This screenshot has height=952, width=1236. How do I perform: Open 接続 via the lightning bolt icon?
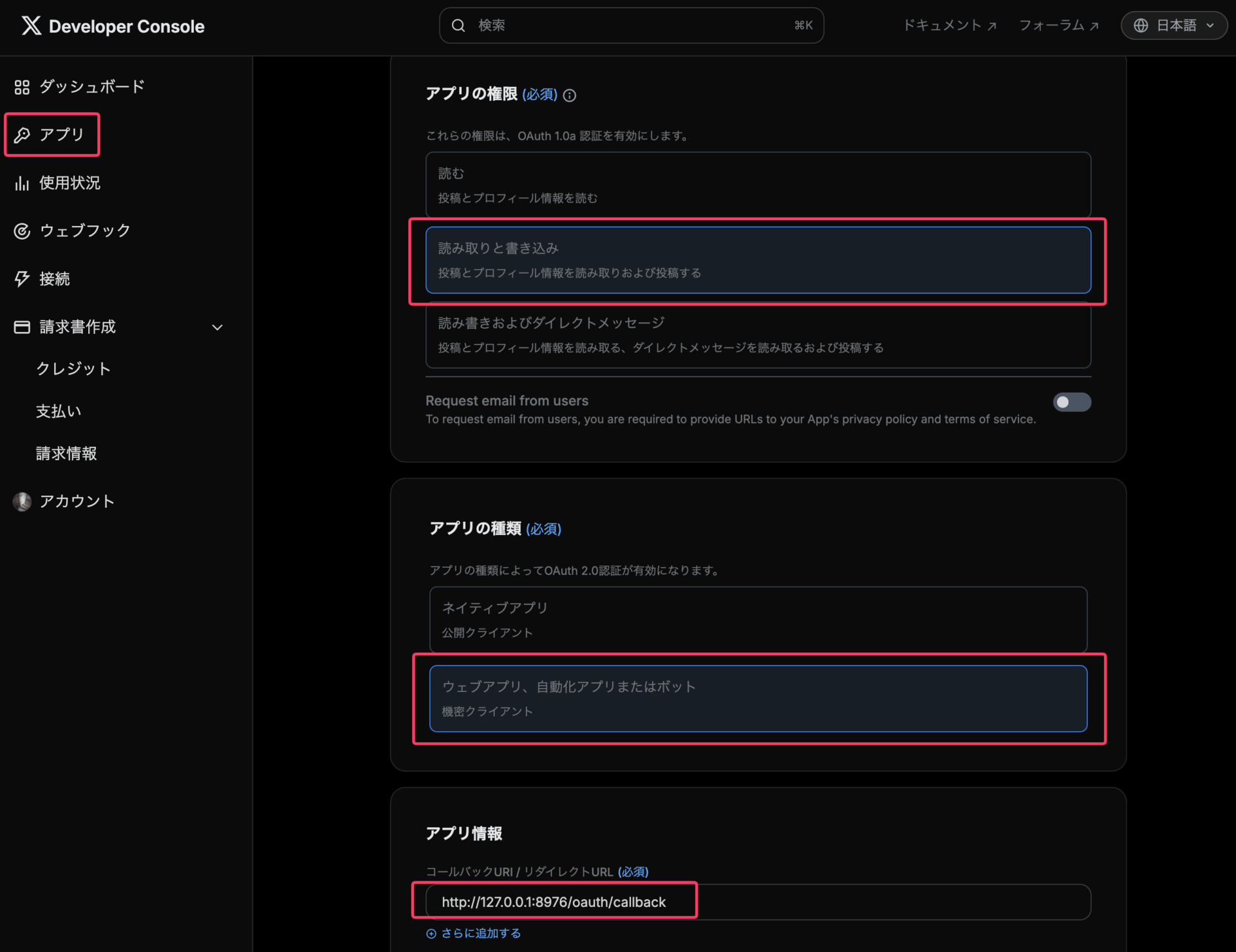[22, 279]
